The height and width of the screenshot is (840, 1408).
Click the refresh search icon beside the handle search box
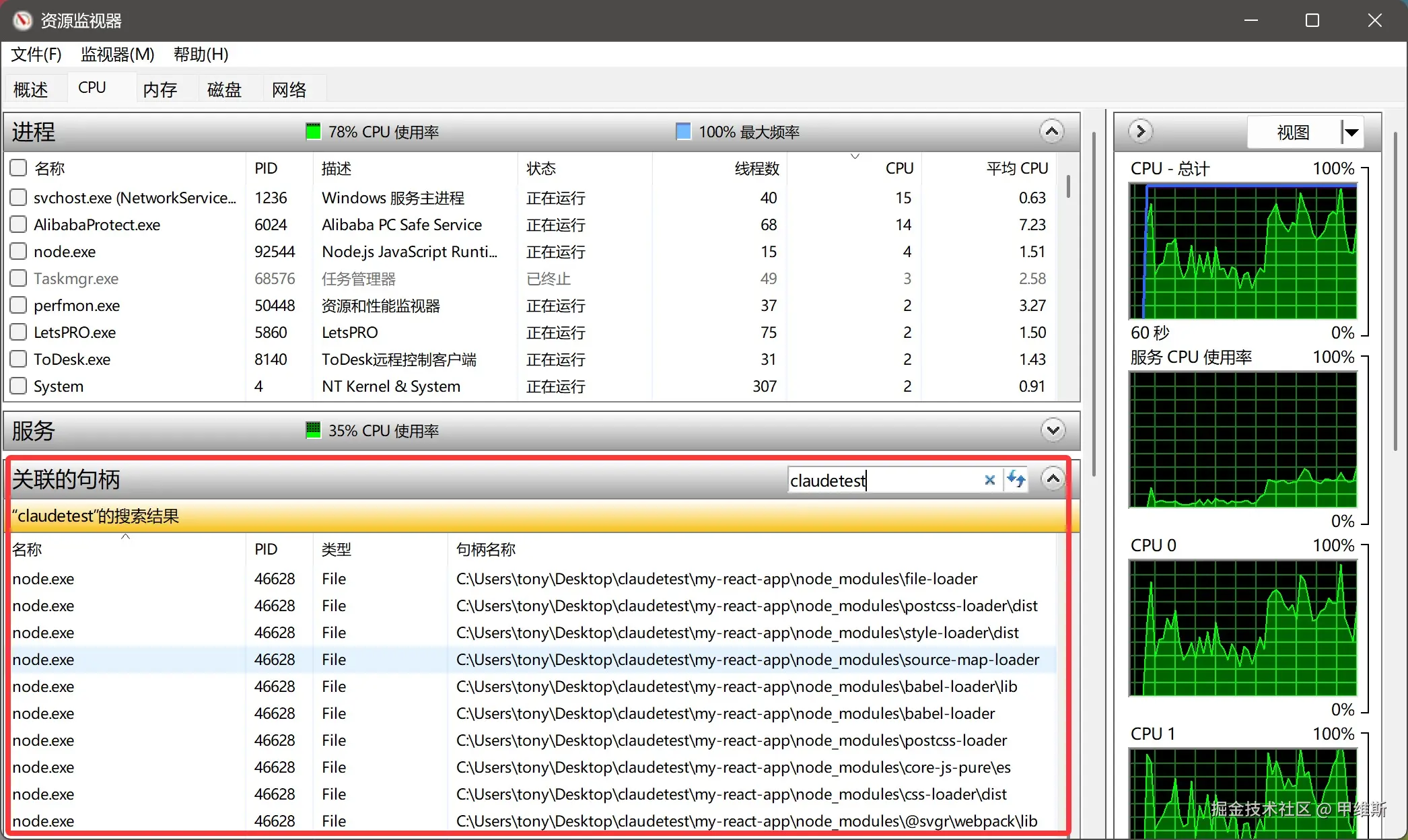(1016, 479)
